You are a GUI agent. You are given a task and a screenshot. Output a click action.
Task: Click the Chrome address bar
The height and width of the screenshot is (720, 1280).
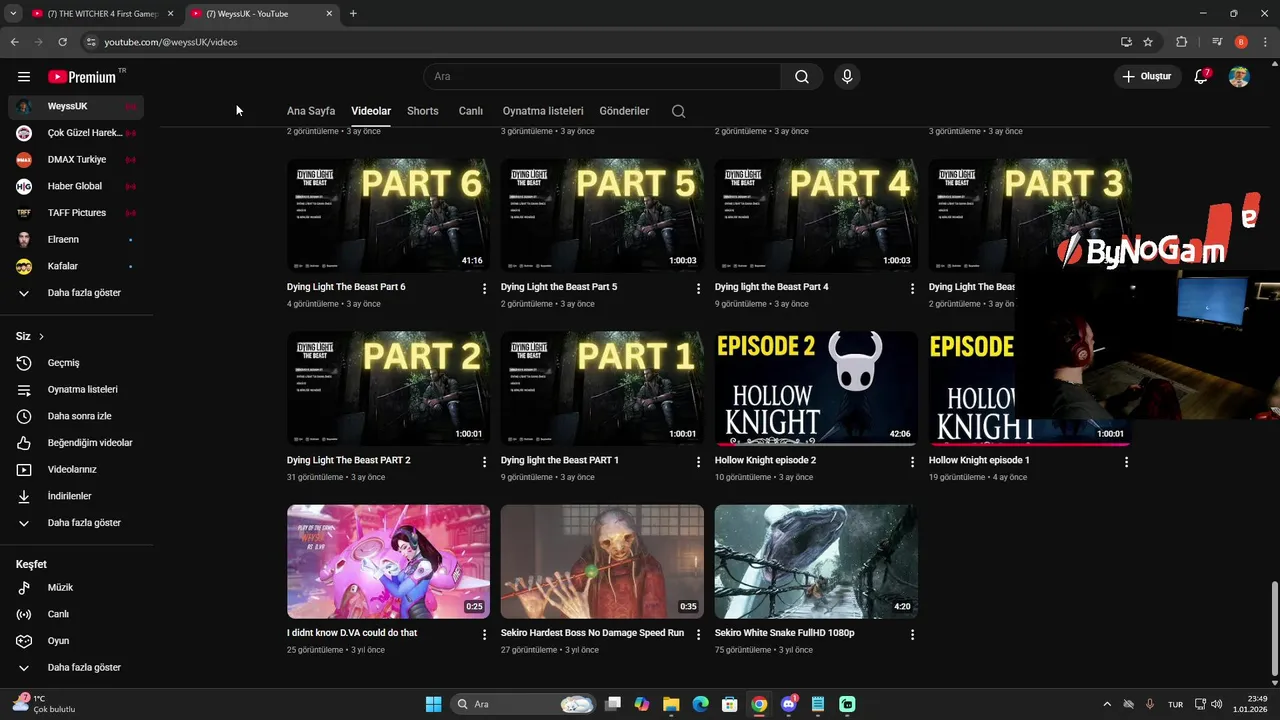600,42
